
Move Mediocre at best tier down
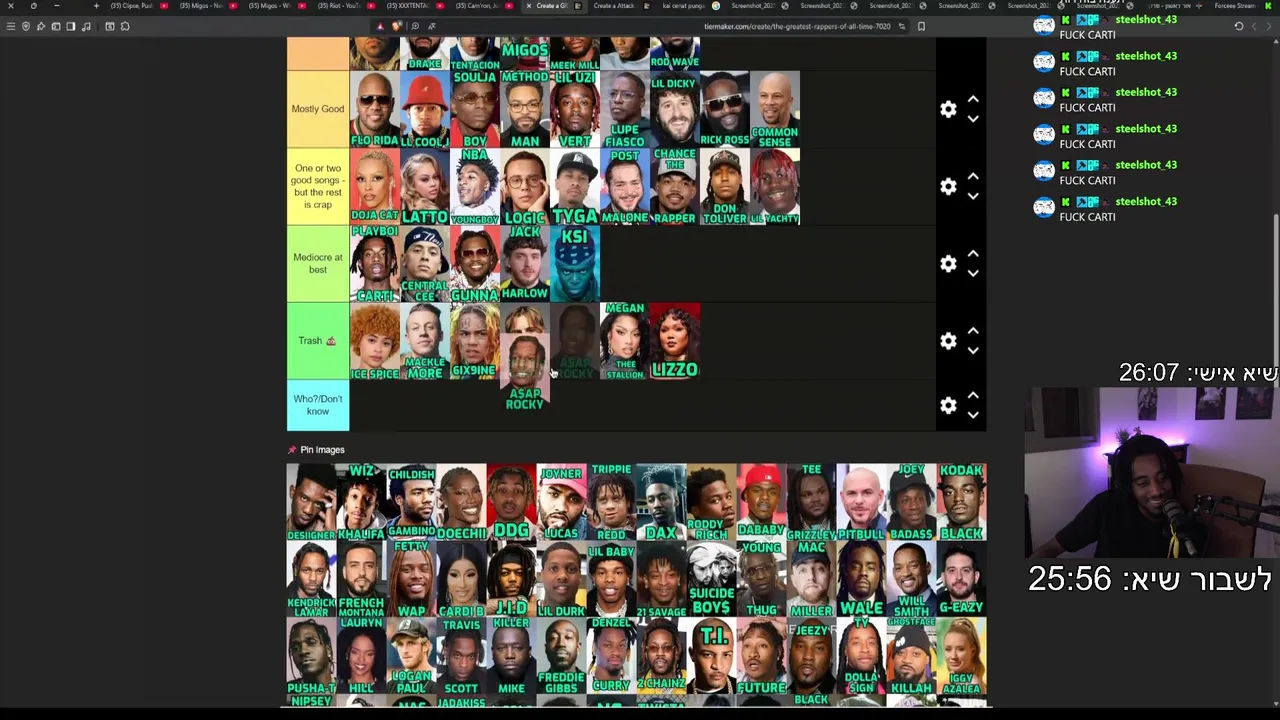[972, 272]
